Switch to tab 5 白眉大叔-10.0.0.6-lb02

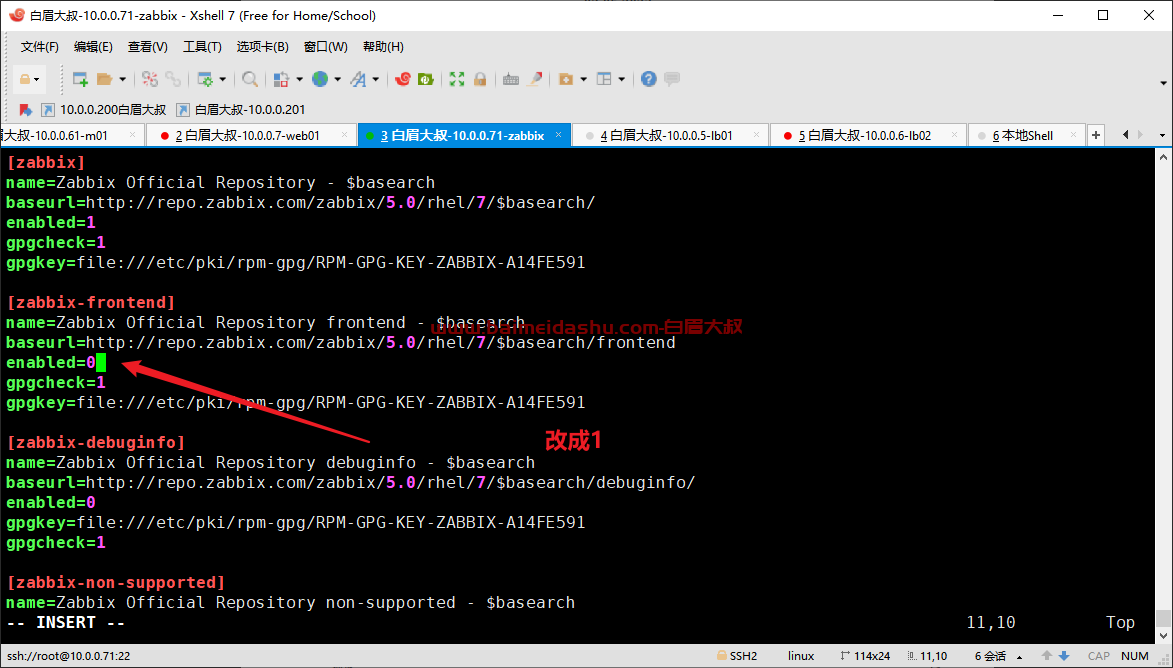pyautogui.click(x=868, y=135)
